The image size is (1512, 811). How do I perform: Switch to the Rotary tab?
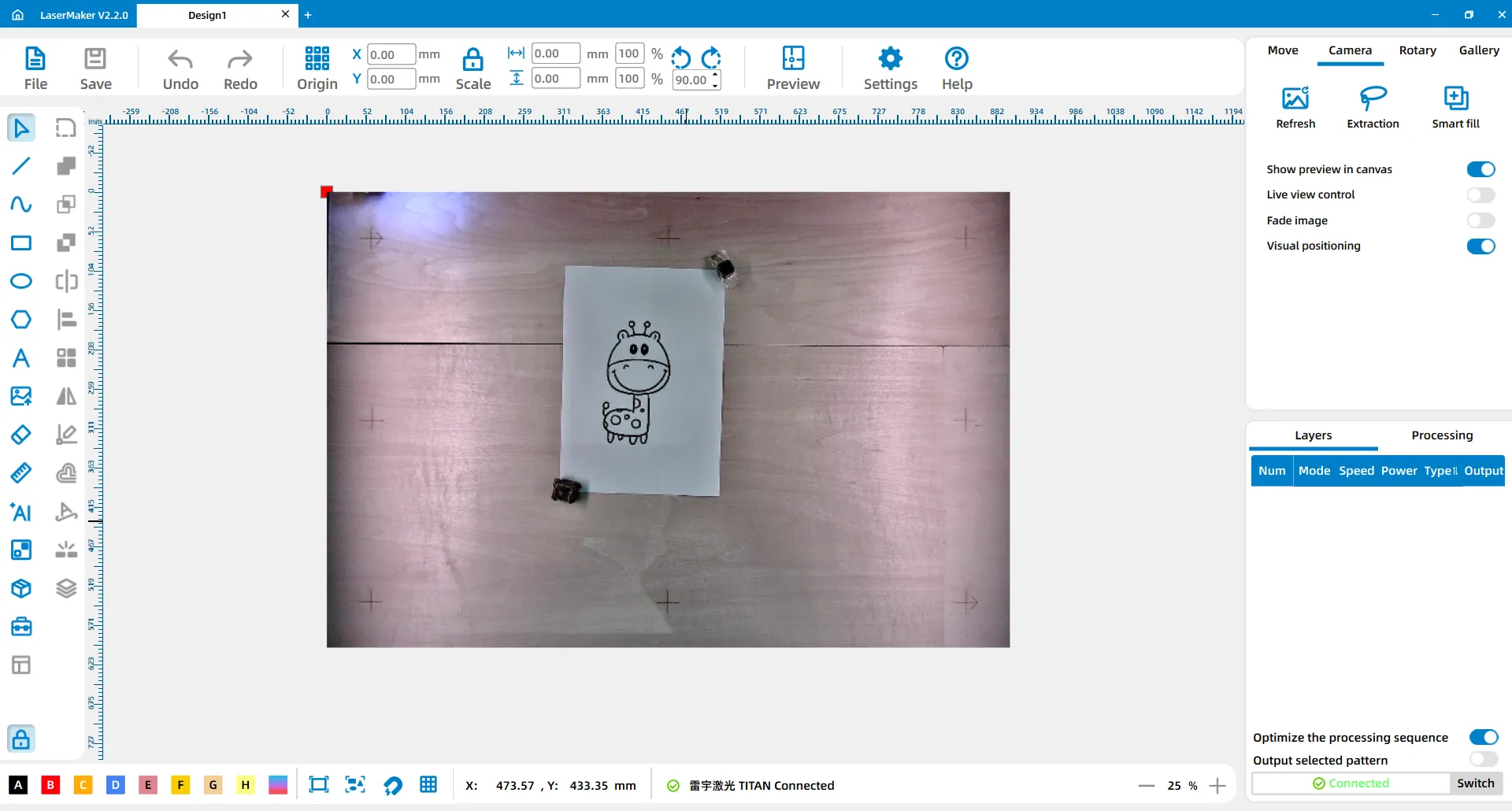(1417, 50)
